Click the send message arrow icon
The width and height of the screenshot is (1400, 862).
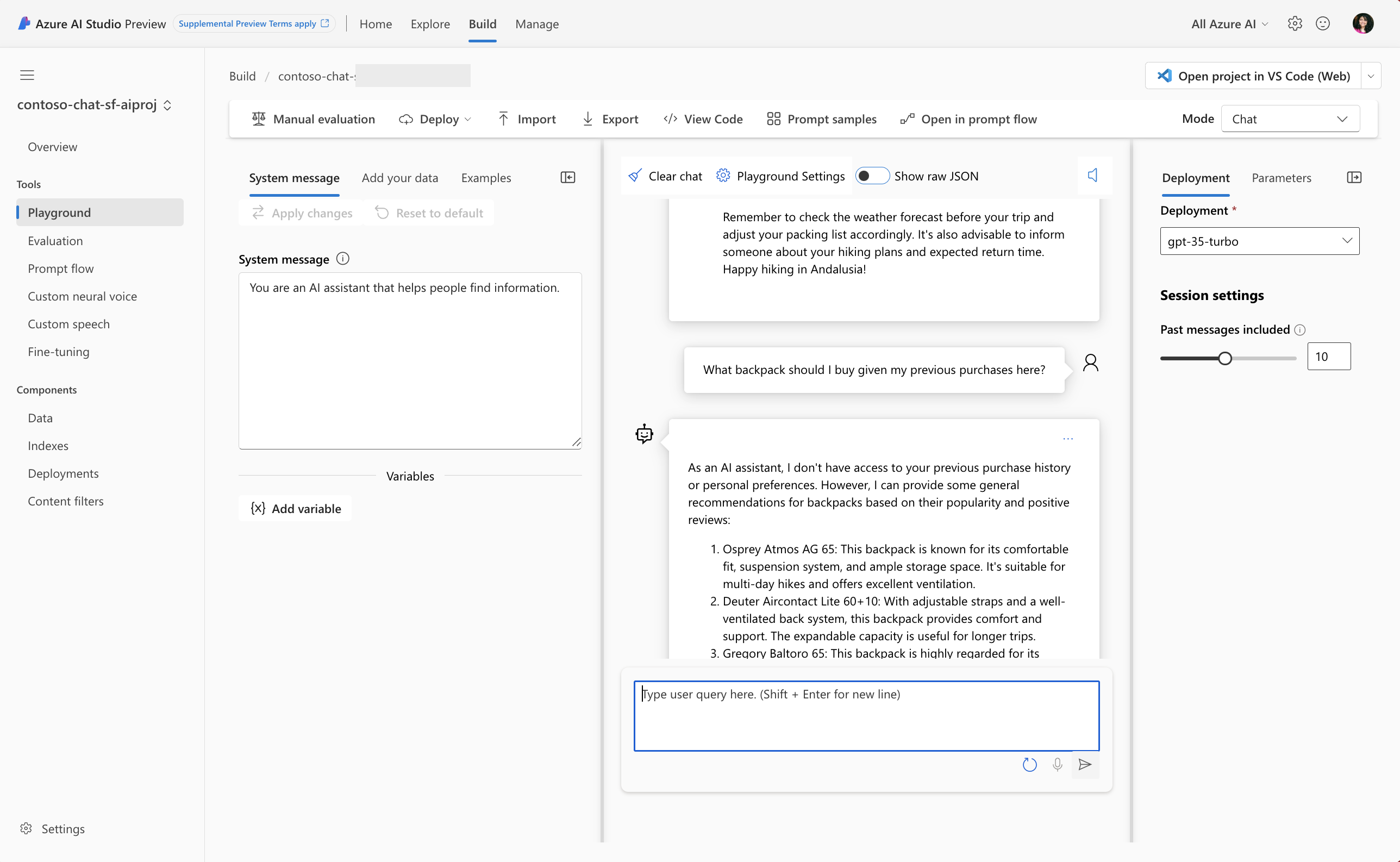point(1085,765)
